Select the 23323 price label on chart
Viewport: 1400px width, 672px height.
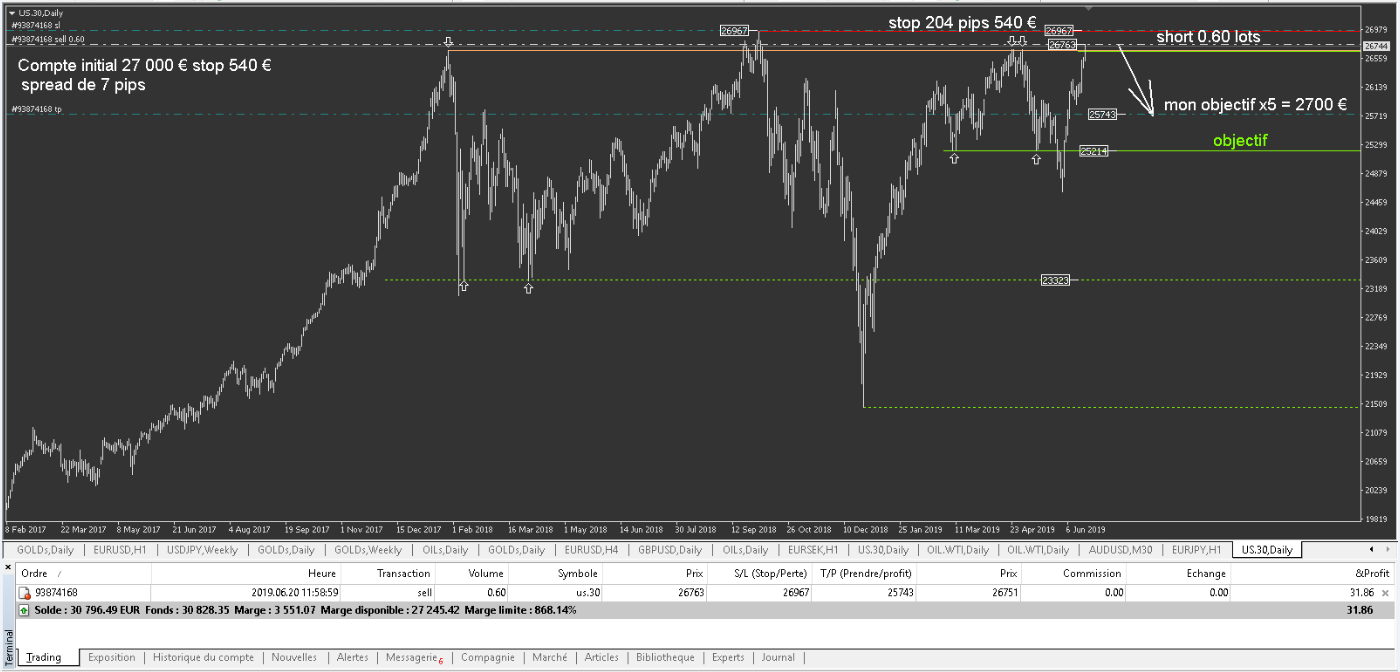(1055, 280)
